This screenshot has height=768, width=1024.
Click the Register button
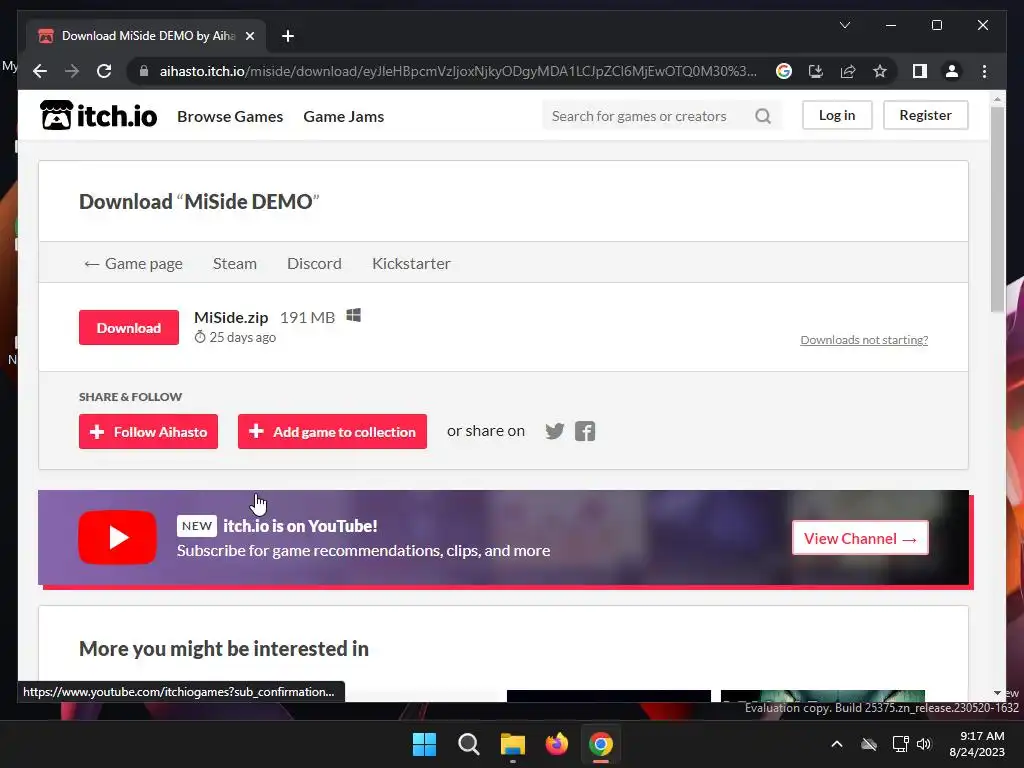(925, 115)
